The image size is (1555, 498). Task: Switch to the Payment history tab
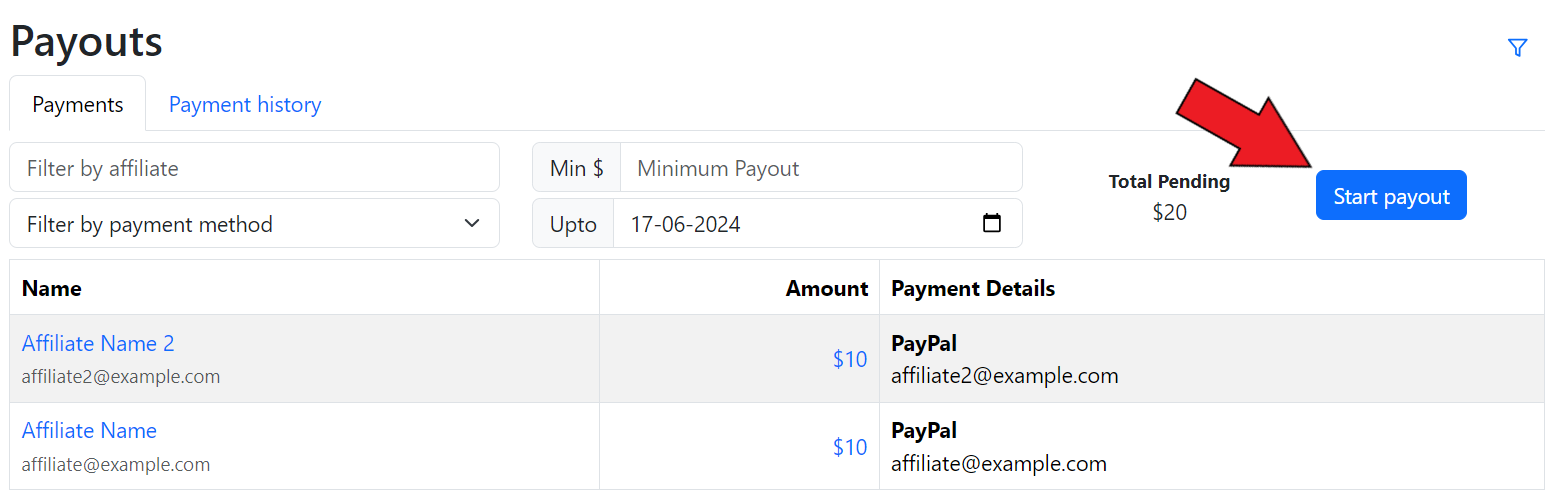(245, 104)
